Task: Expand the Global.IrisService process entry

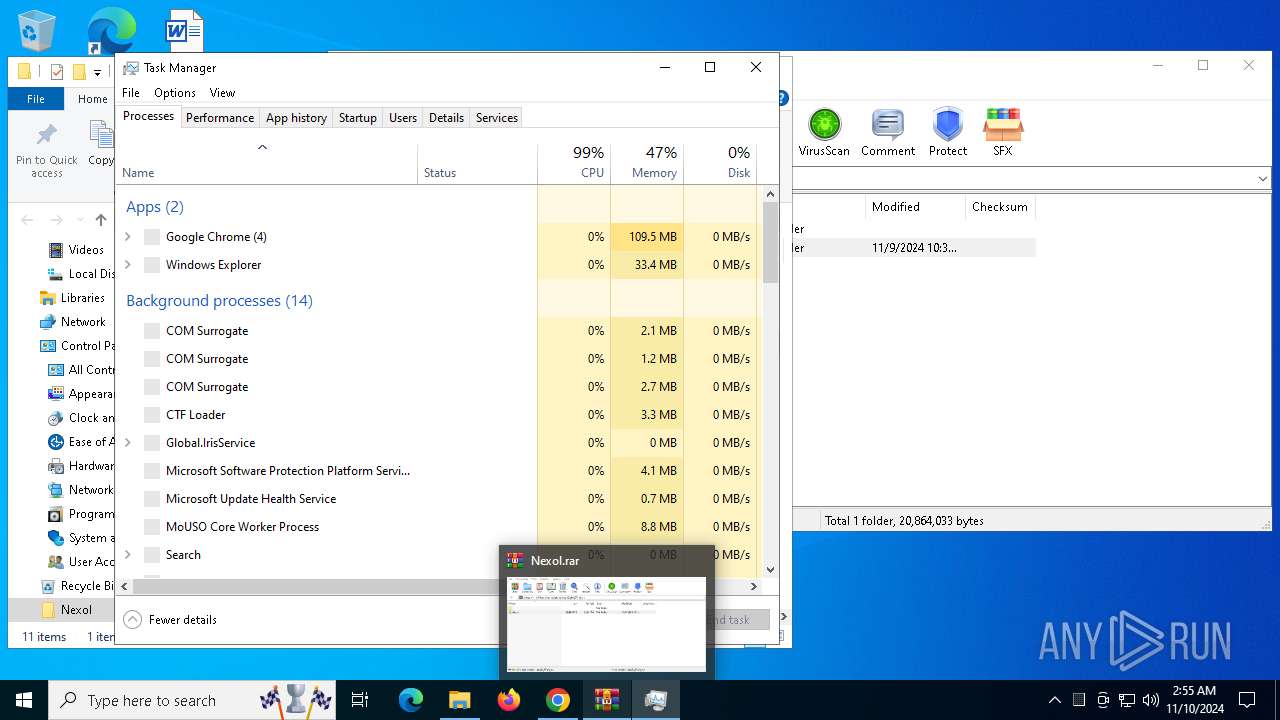Action: click(127, 443)
